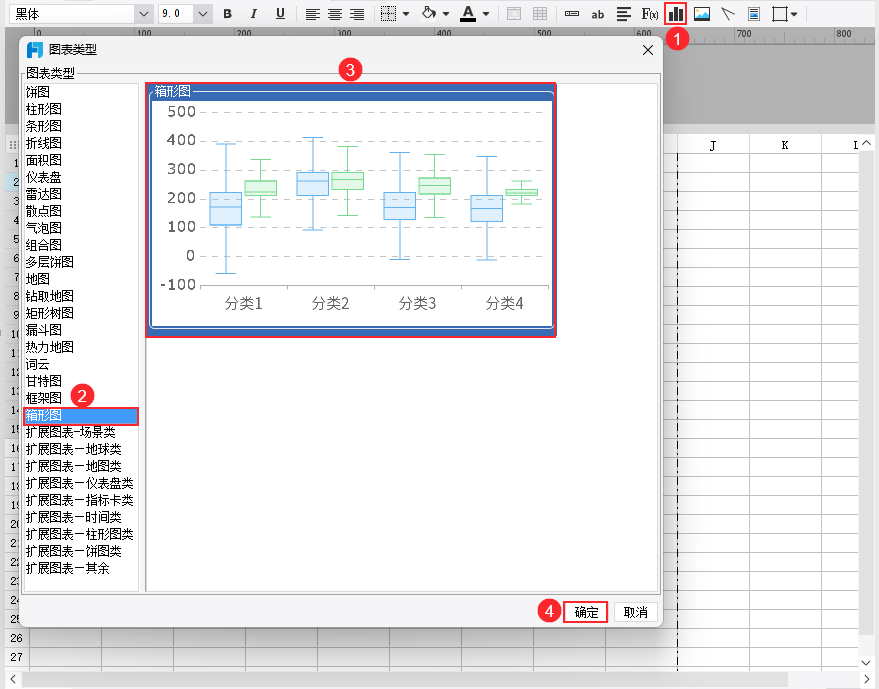
Task: Align text to the left
Action: [x=313, y=14]
